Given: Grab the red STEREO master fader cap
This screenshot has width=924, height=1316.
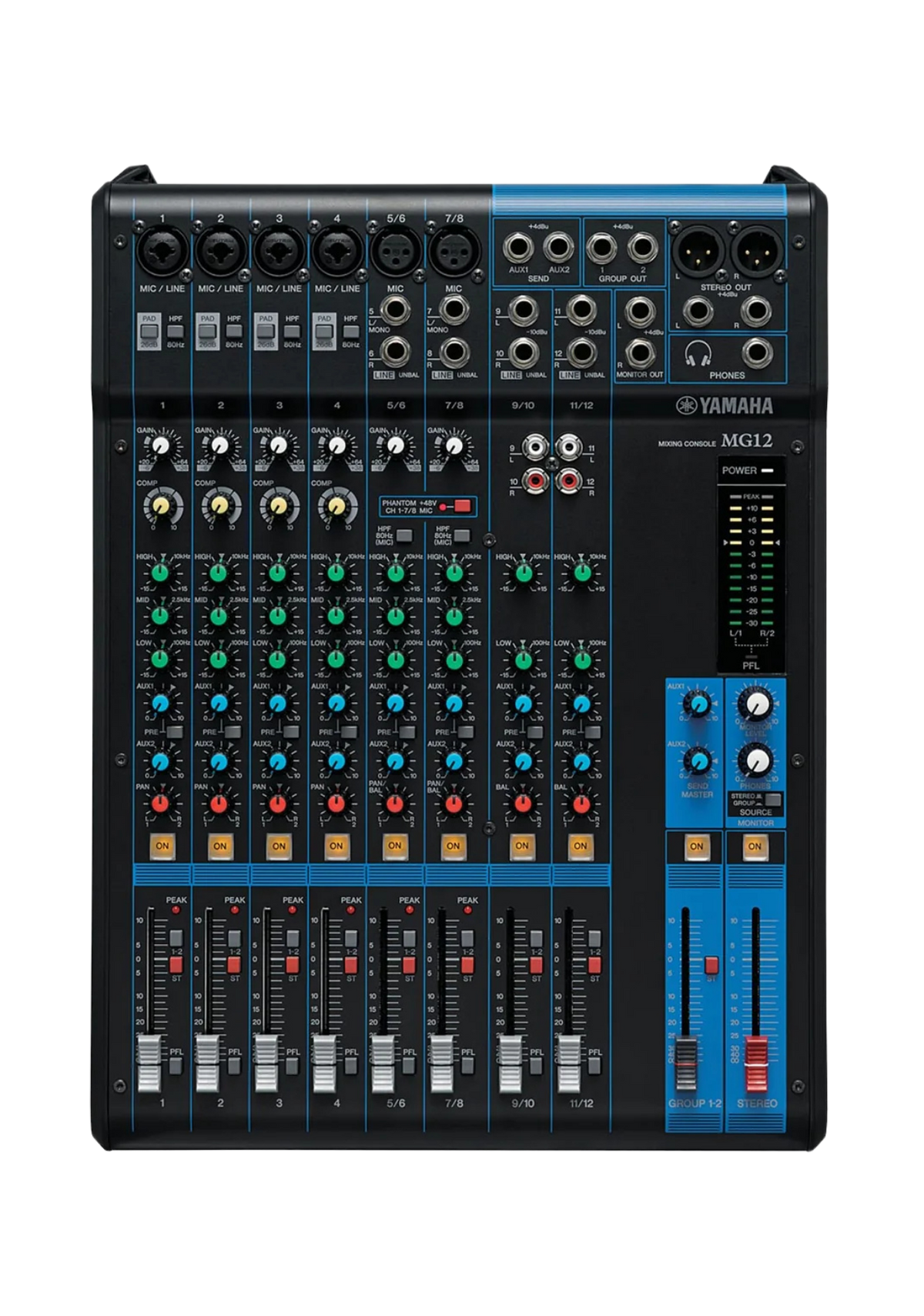Looking at the screenshot, I should pyautogui.click(x=757, y=1064).
